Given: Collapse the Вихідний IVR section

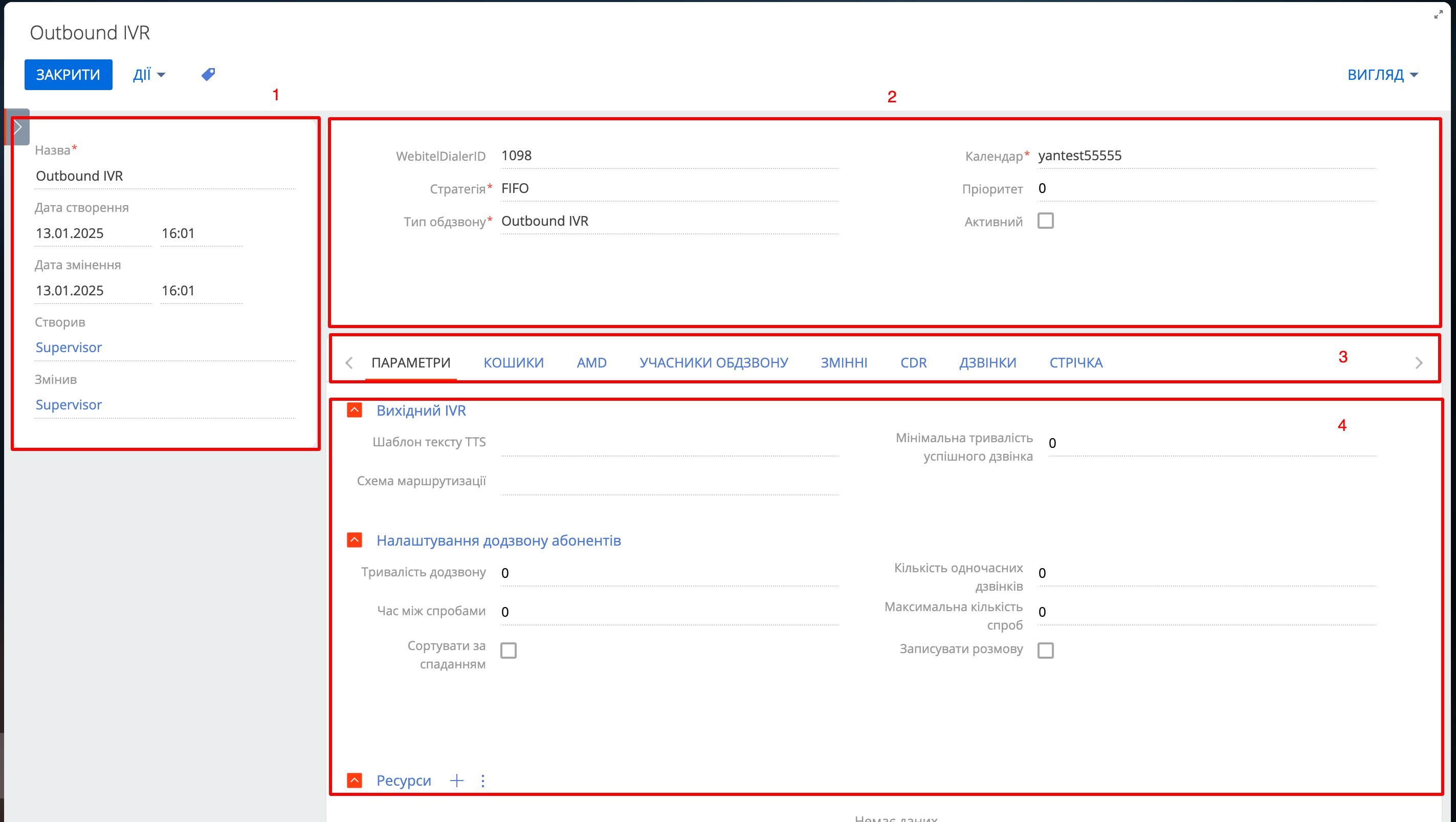Looking at the screenshot, I should tap(355, 410).
